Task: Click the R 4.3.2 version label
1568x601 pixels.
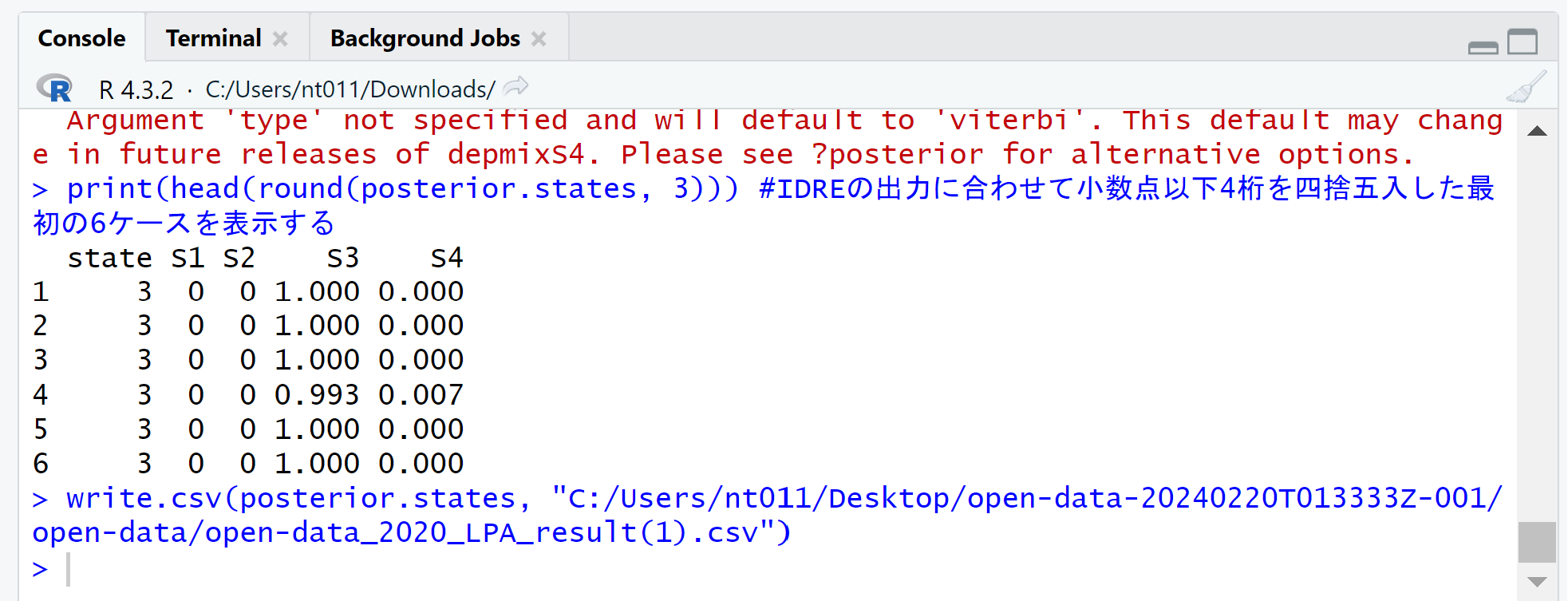Action: click(136, 89)
